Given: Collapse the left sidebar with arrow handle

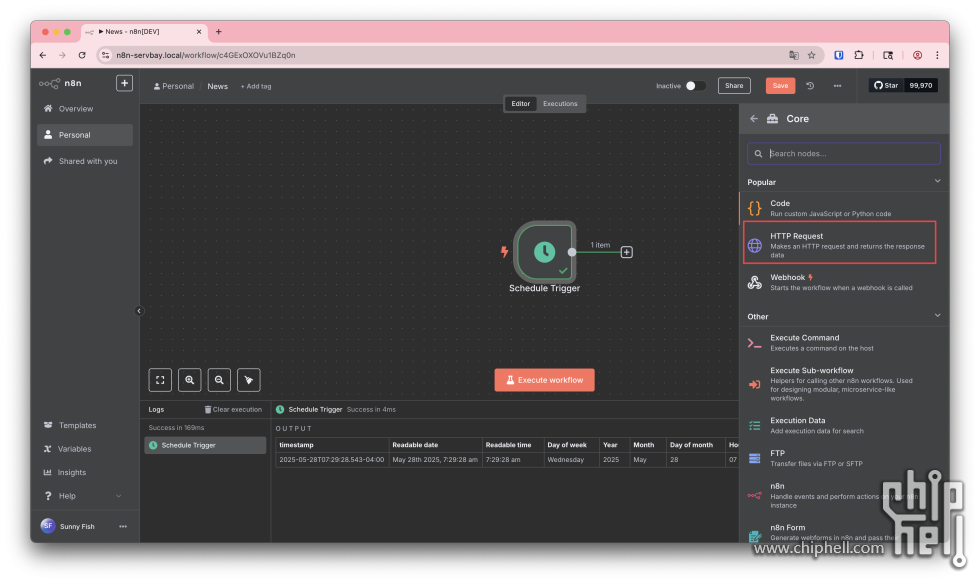Looking at the screenshot, I should [139, 311].
